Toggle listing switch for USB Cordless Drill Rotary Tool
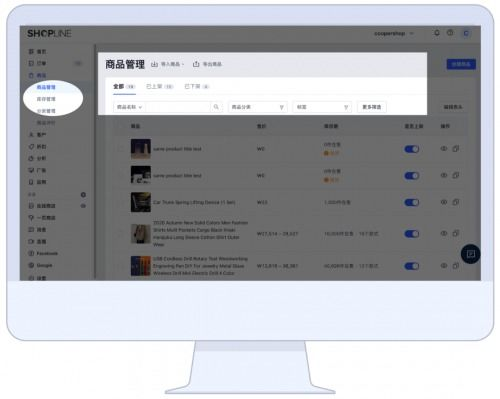The width and height of the screenshot is (500, 399). pyautogui.click(x=412, y=266)
